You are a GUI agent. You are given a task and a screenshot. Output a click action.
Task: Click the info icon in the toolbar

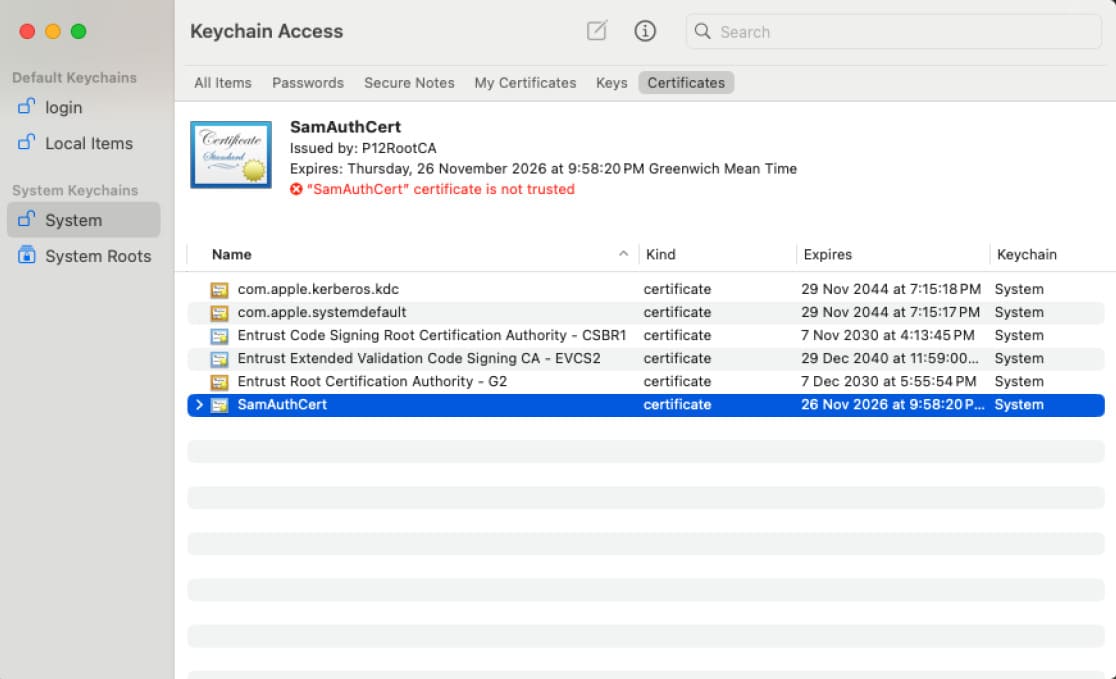[645, 31]
